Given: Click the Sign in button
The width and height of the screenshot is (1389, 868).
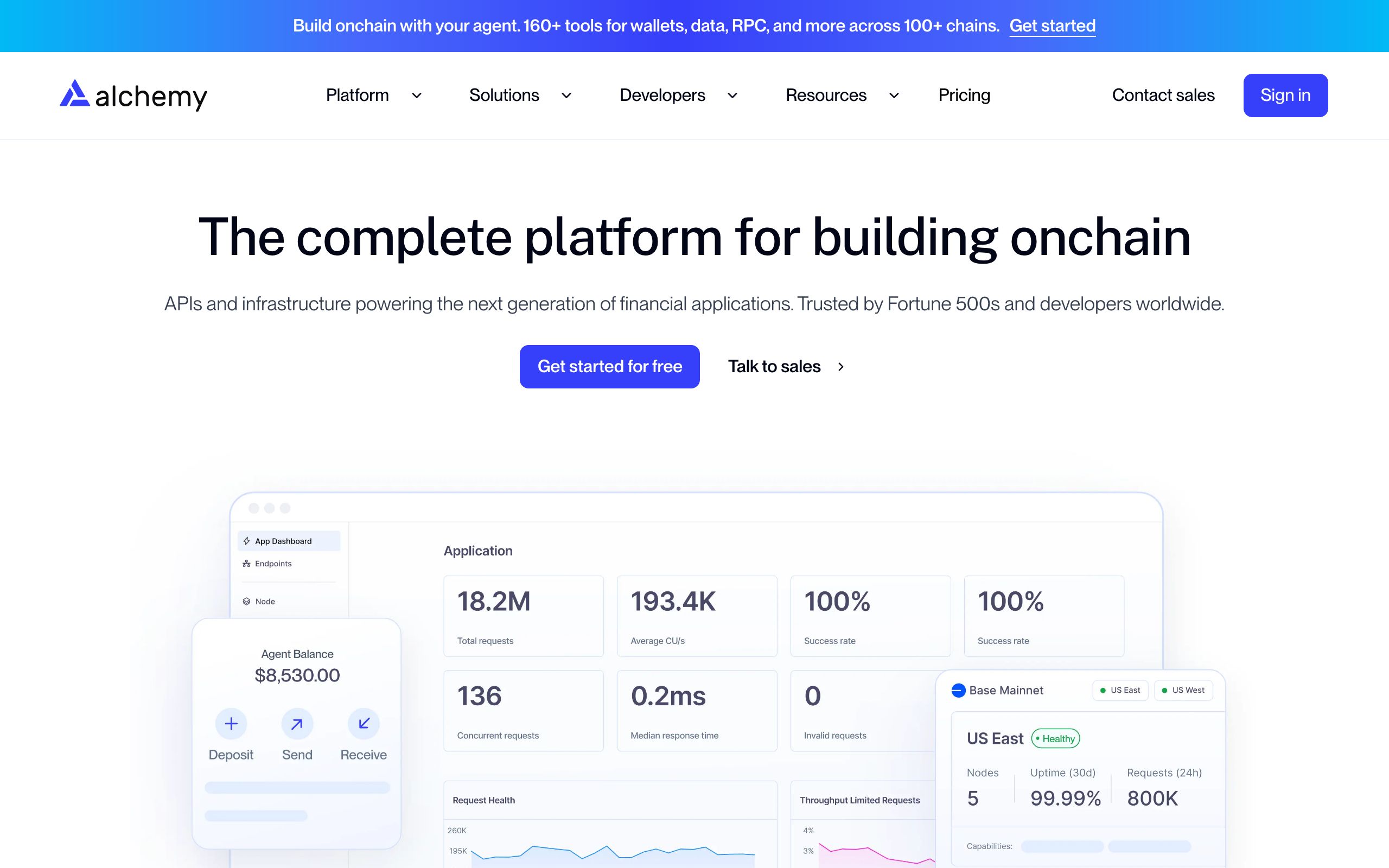Looking at the screenshot, I should pyautogui.click(x=1286, y=95).
